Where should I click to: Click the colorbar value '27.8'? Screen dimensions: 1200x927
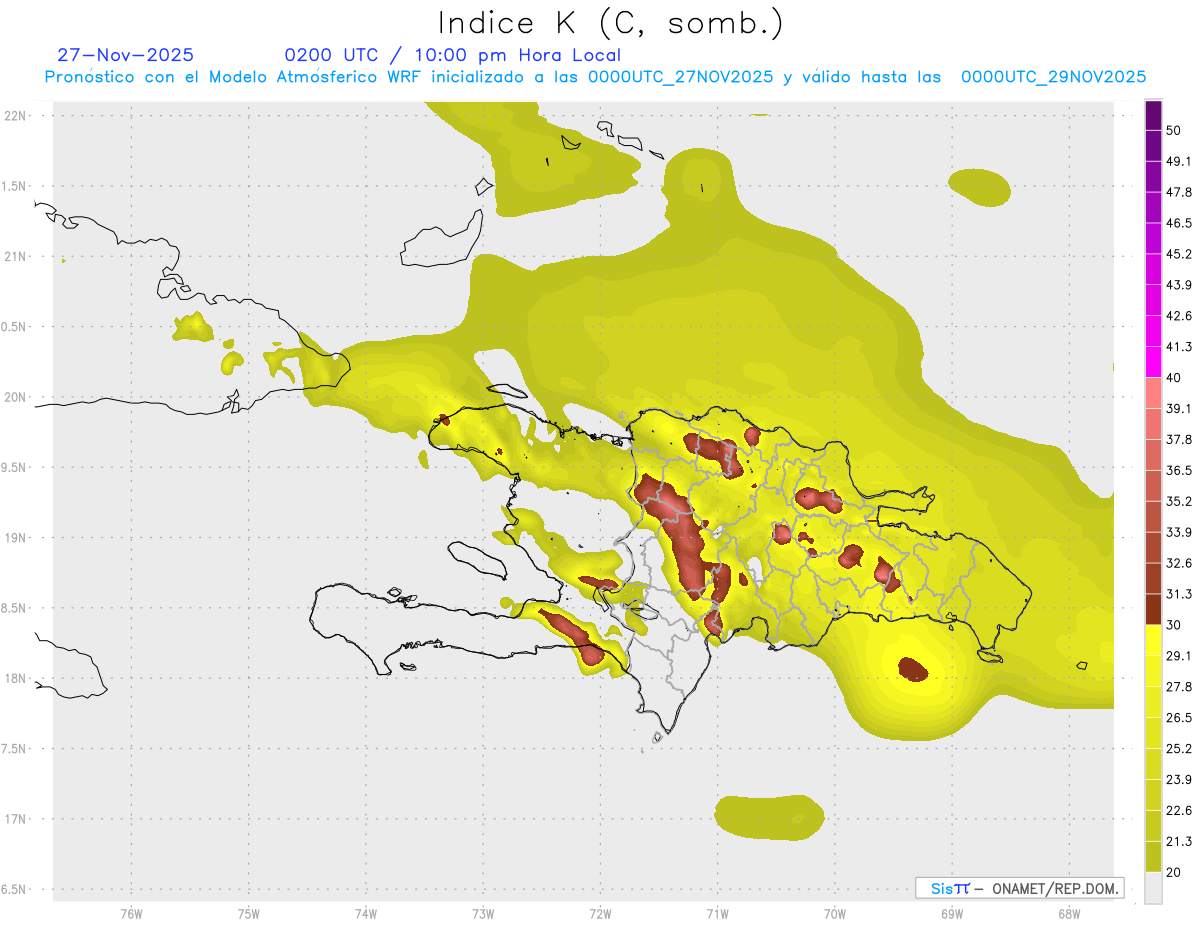1179,687
